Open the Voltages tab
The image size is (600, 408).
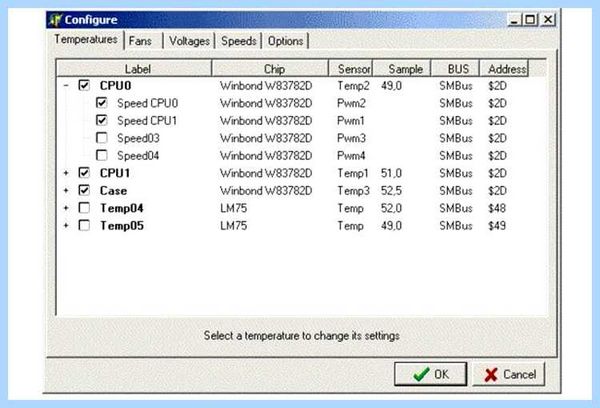click(x=189, y=41)
